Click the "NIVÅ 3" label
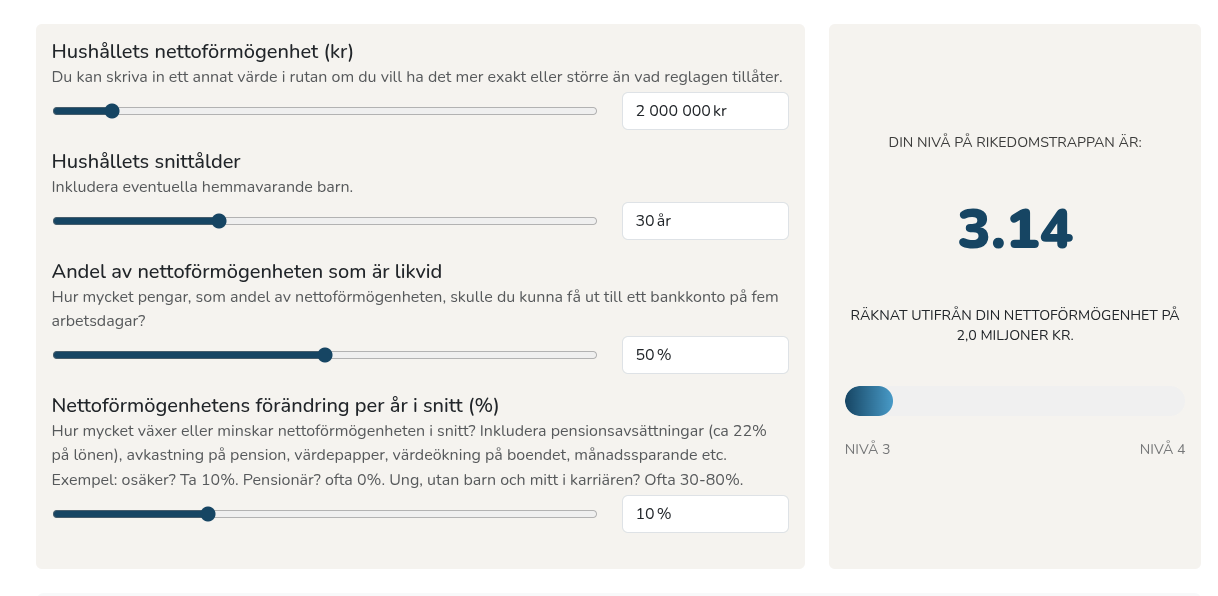Screen dimensions: 1218x596 click(x=867, y=449)
